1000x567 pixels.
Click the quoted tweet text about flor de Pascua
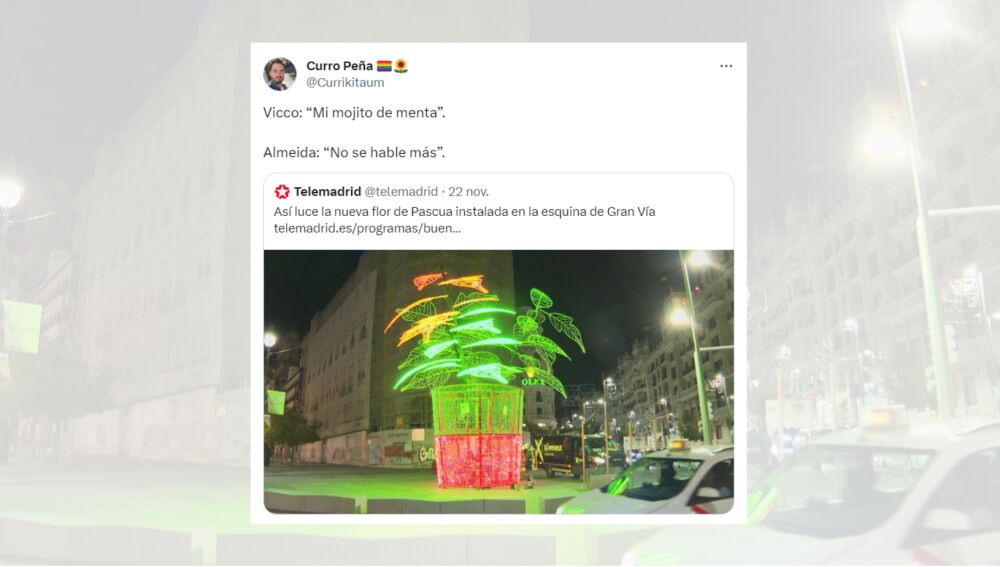tap(464, 212)
